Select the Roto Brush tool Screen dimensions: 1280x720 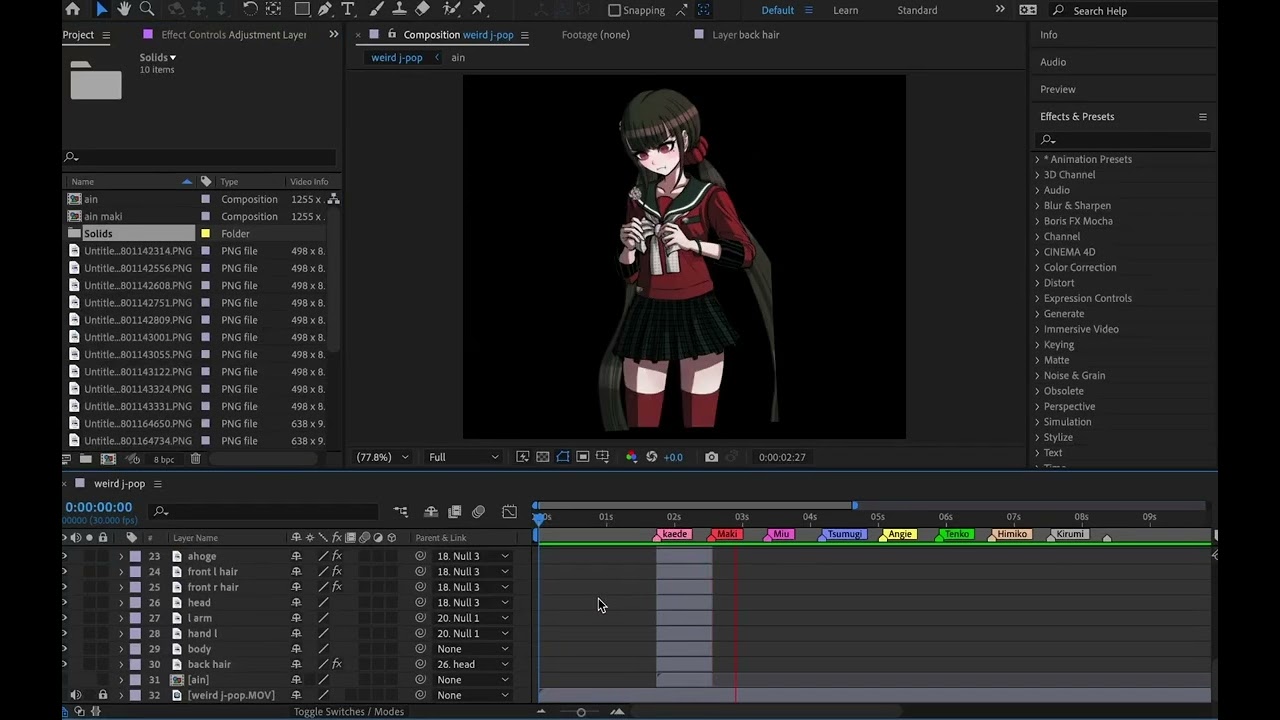(452, 9)
